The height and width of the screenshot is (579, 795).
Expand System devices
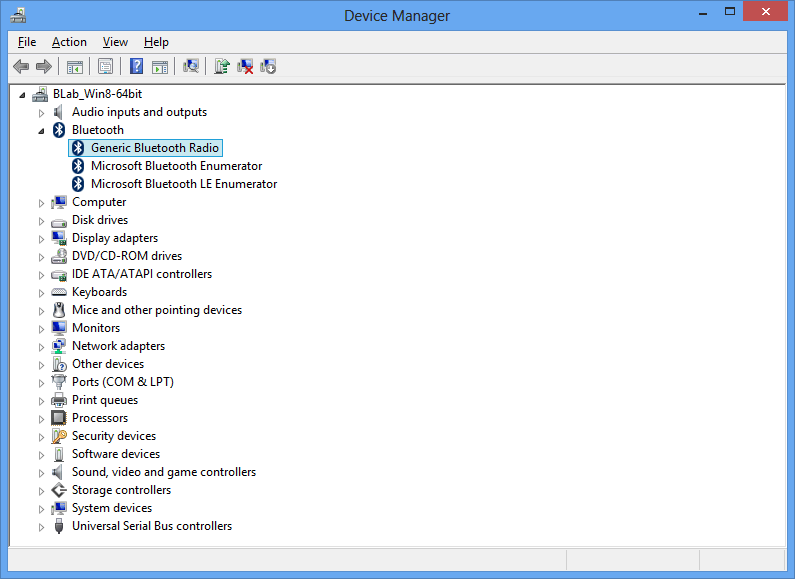(41, 509)
